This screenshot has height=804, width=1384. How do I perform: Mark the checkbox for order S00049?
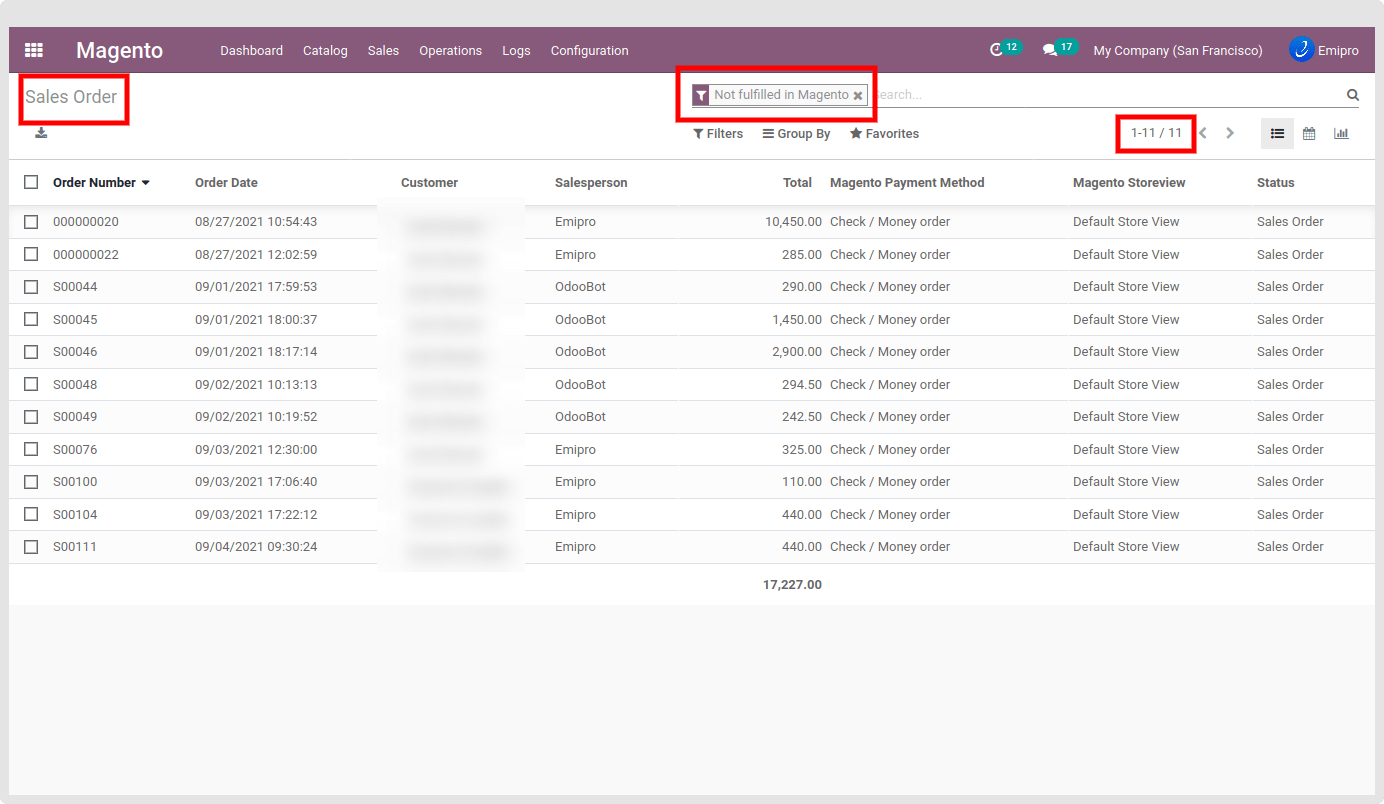(31, 417)
